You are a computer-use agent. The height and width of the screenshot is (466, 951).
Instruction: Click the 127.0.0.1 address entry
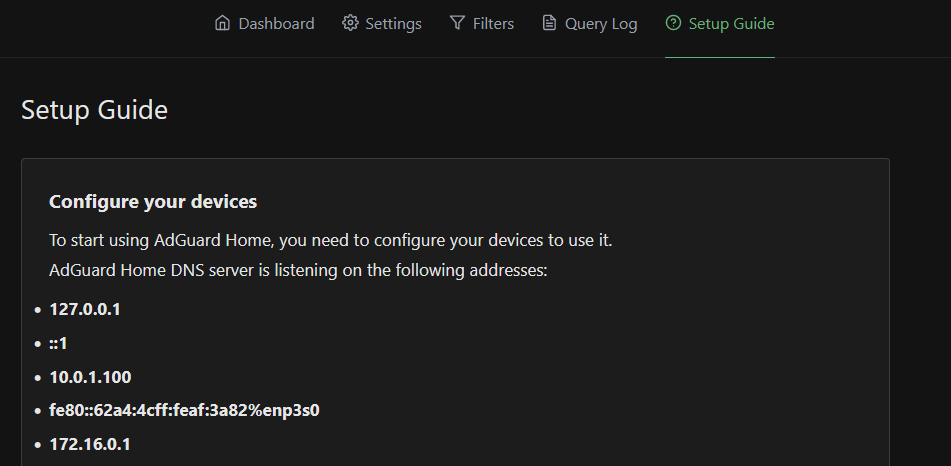tap(85, 309)
